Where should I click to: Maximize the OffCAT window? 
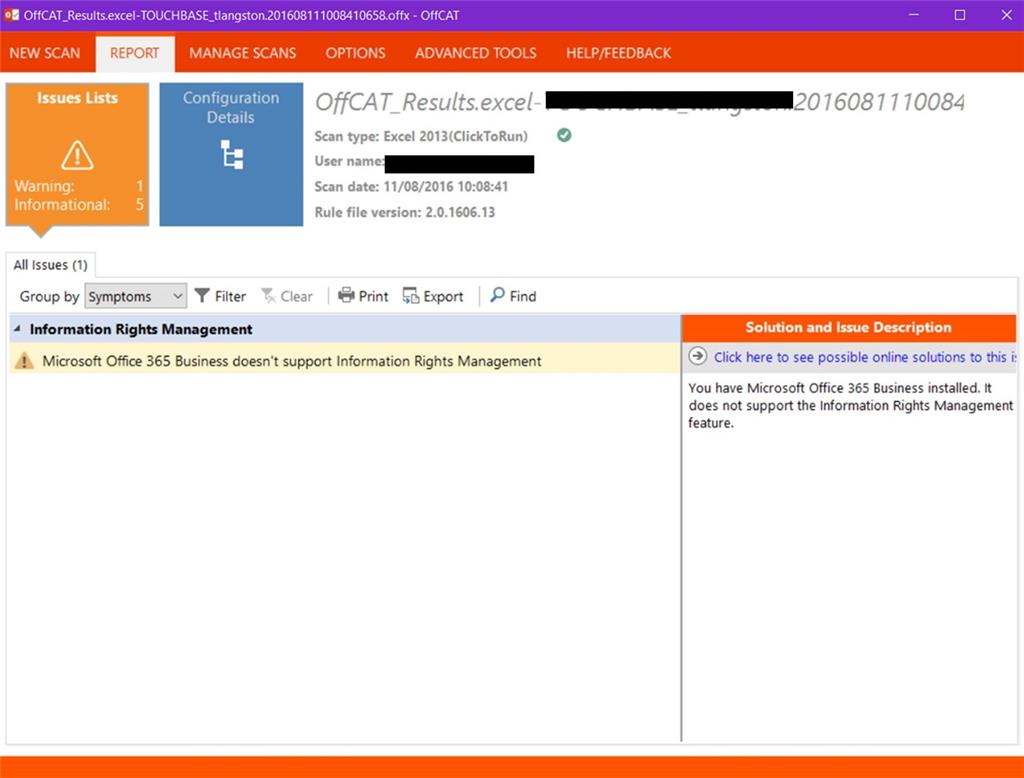coord(959,15)
